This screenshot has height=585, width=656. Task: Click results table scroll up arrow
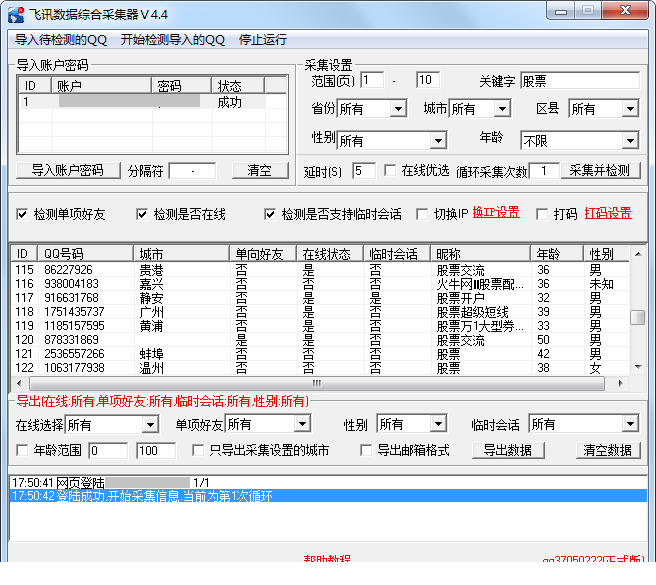point(638,254)
